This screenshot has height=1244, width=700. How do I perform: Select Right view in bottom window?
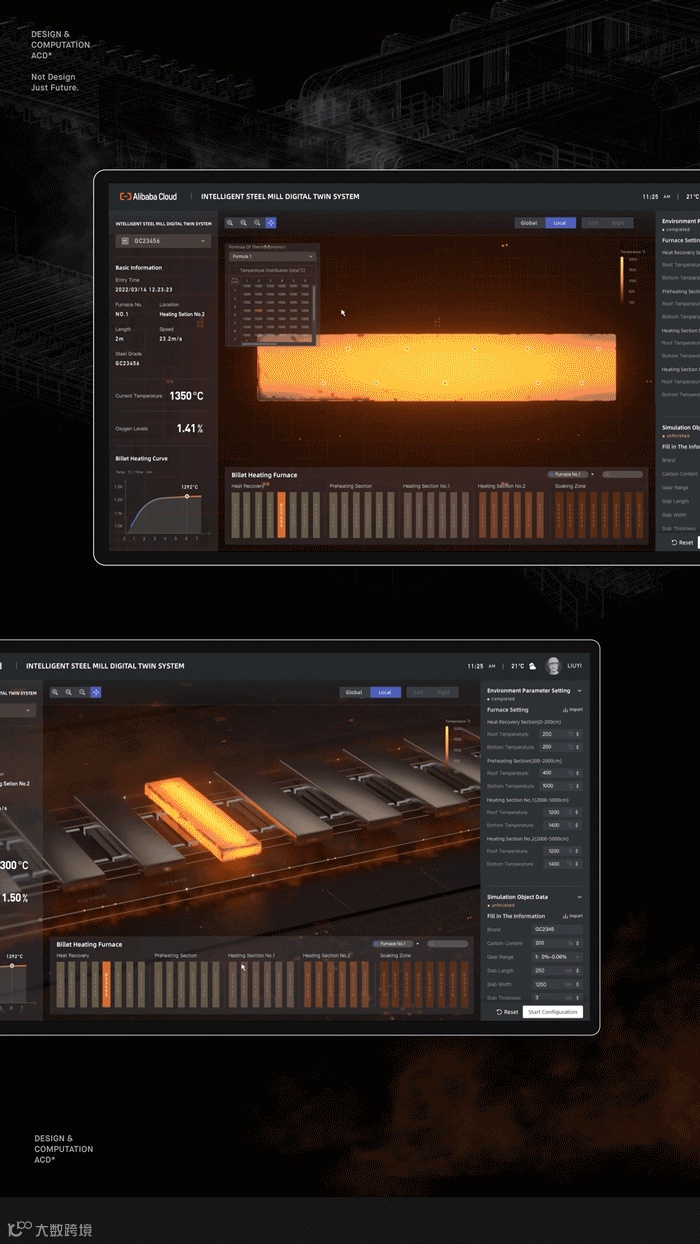[x=443, y=692]
